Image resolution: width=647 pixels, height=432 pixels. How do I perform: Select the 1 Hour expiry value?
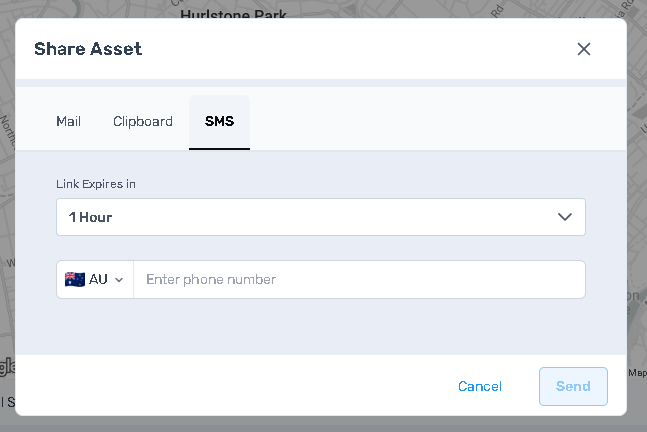tap(90, 217)
